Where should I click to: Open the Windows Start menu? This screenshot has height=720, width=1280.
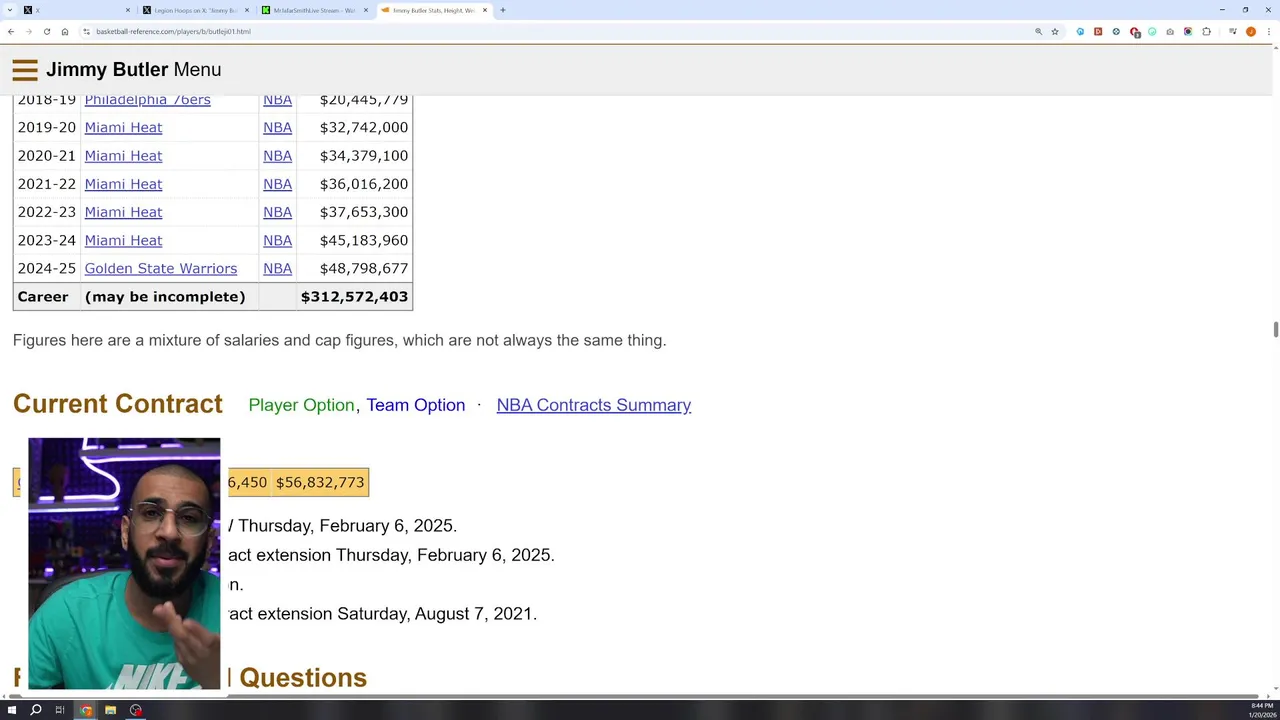[x=12, y=711]
